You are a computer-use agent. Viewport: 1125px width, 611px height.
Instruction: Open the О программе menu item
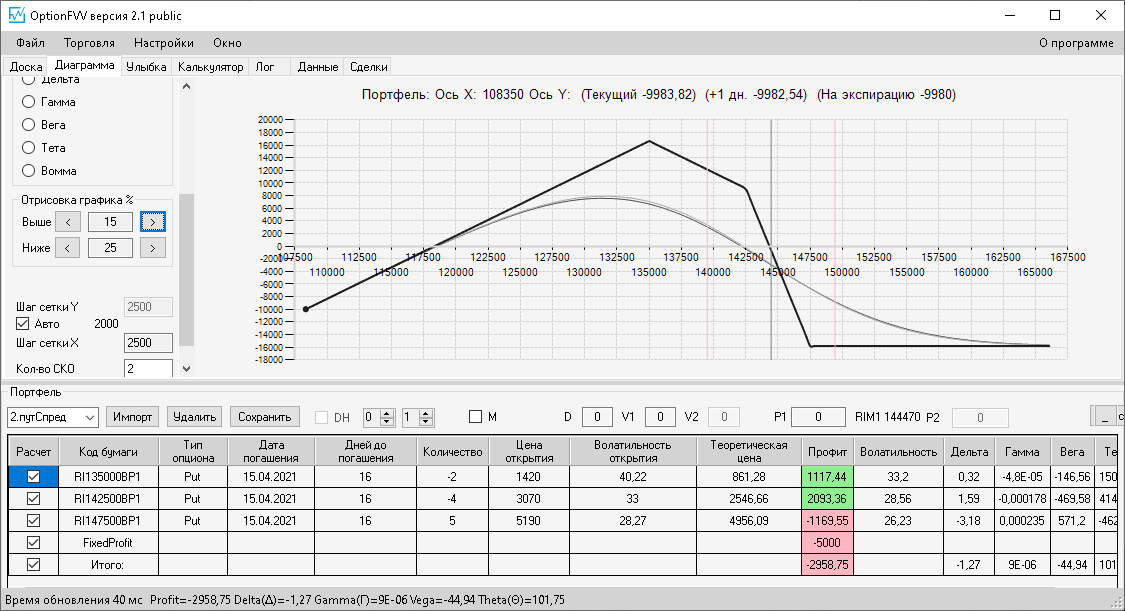tap(1076, 43)
